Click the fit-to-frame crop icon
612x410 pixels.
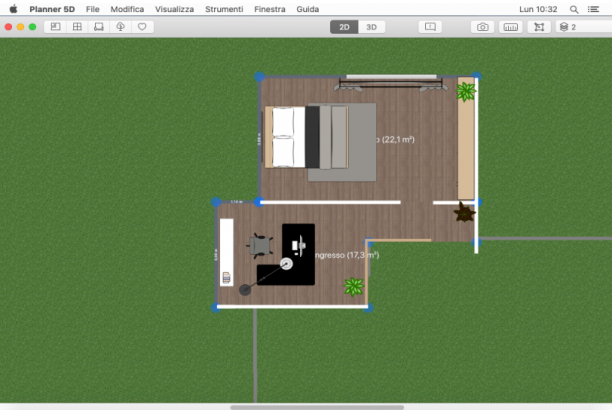[x=539, y=27]
